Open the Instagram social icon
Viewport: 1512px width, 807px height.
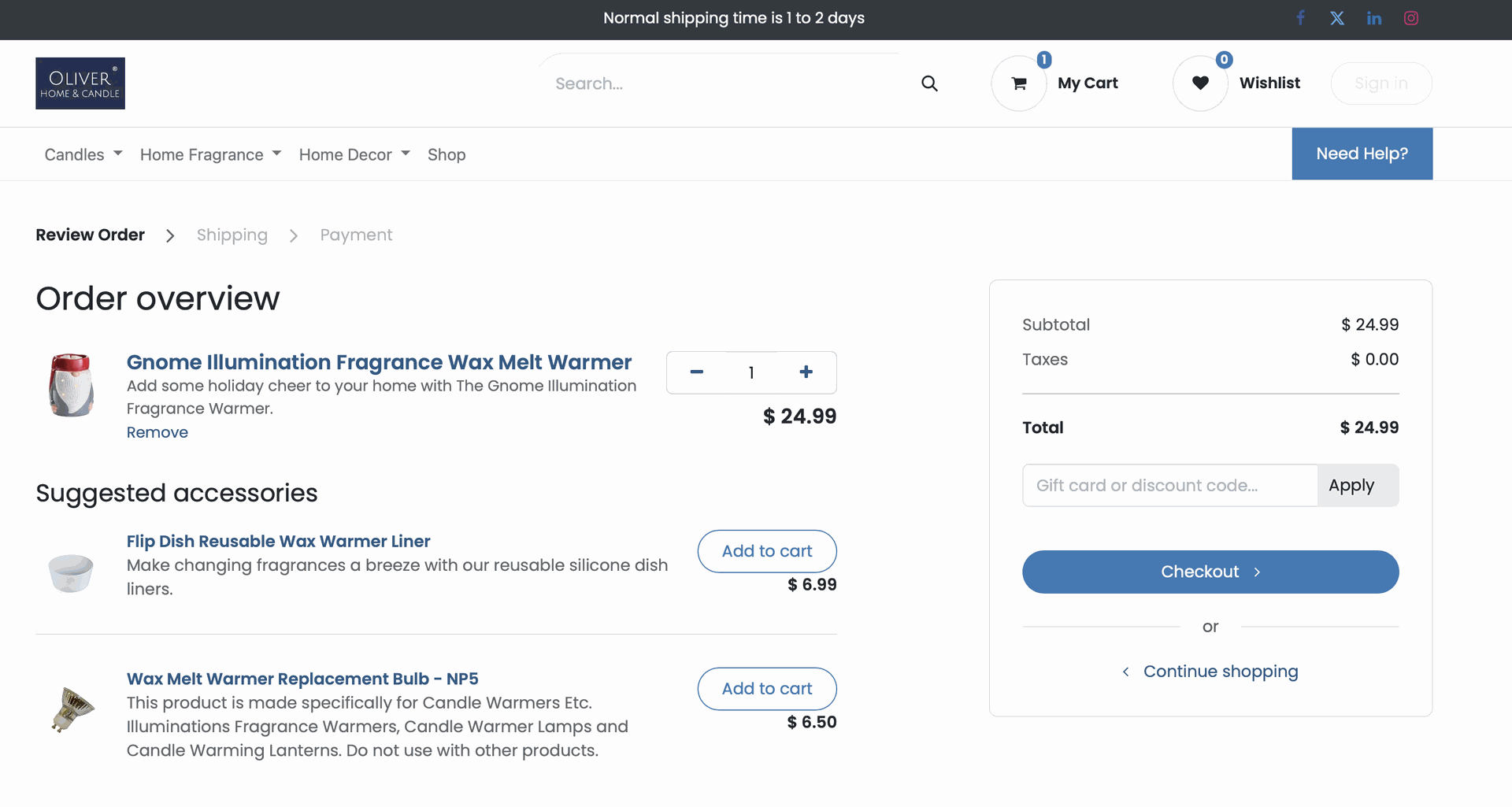point(1411,18)
